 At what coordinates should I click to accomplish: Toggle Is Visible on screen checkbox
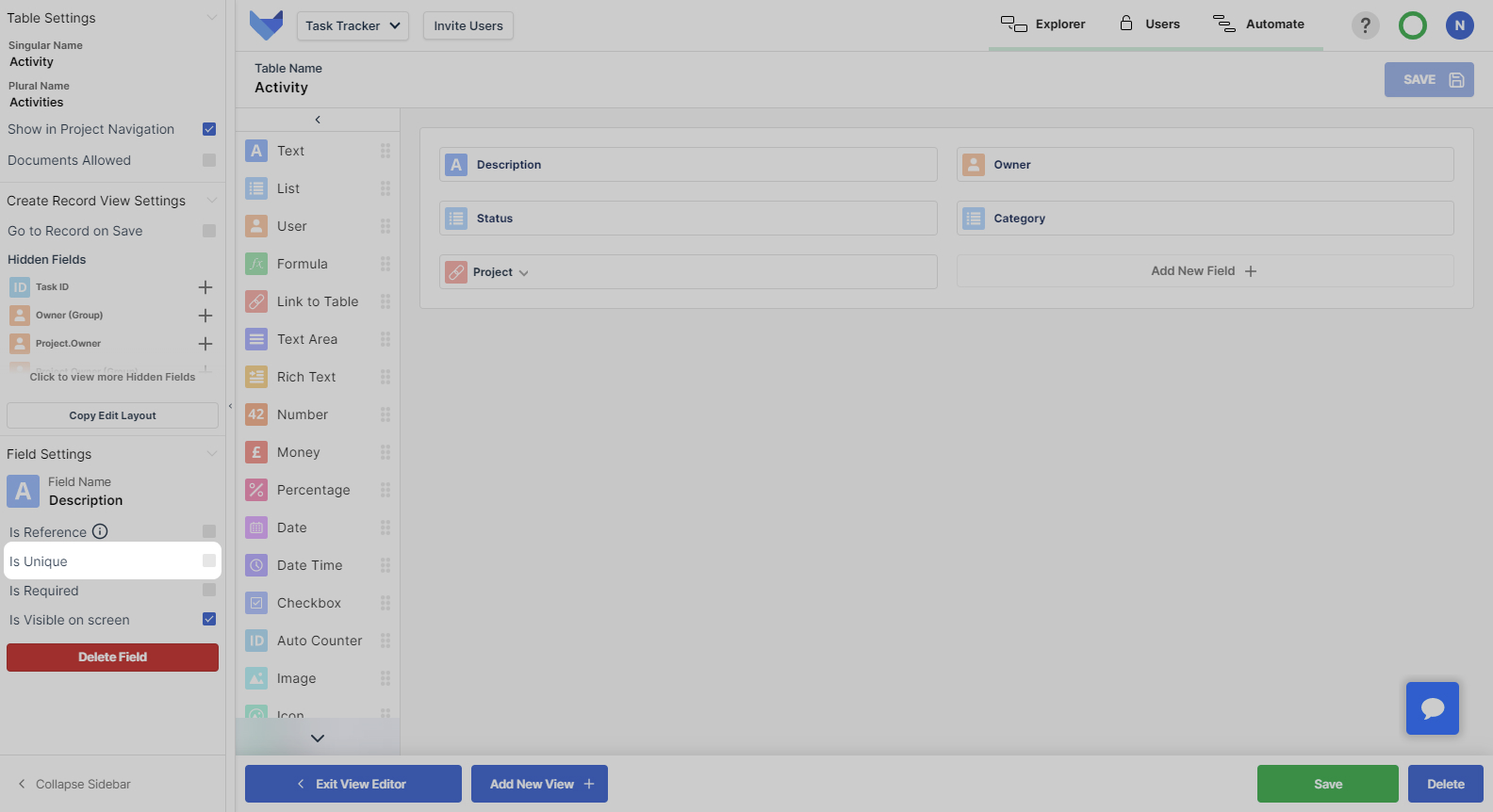click(x=209, y=619)
